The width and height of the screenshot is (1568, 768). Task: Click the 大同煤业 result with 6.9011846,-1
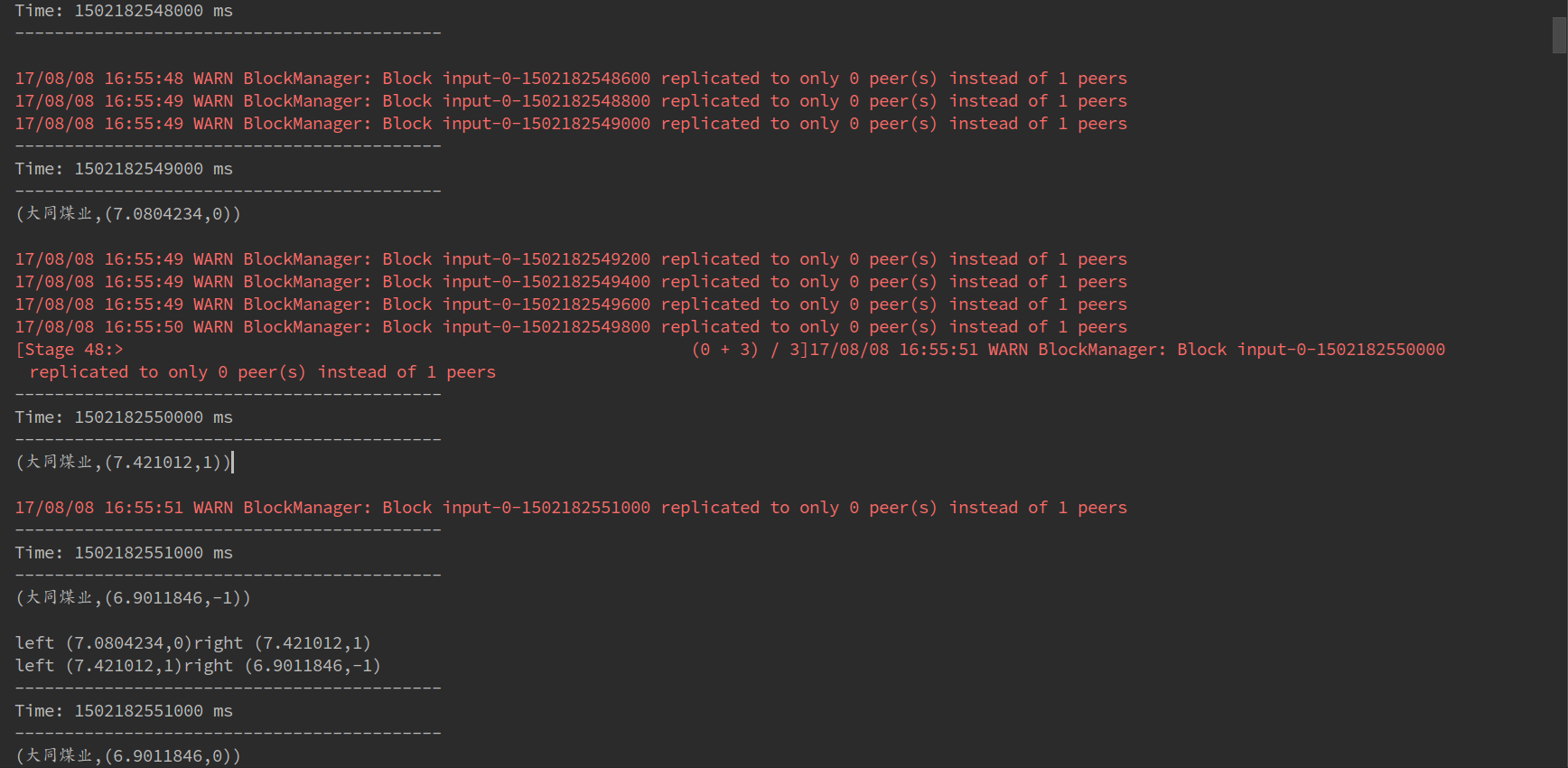pyautogui.click(x=133, y=598)
